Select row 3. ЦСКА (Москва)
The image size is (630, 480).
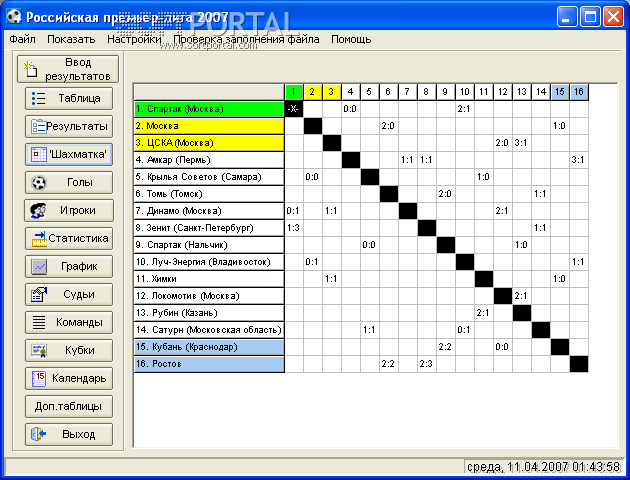209,143
